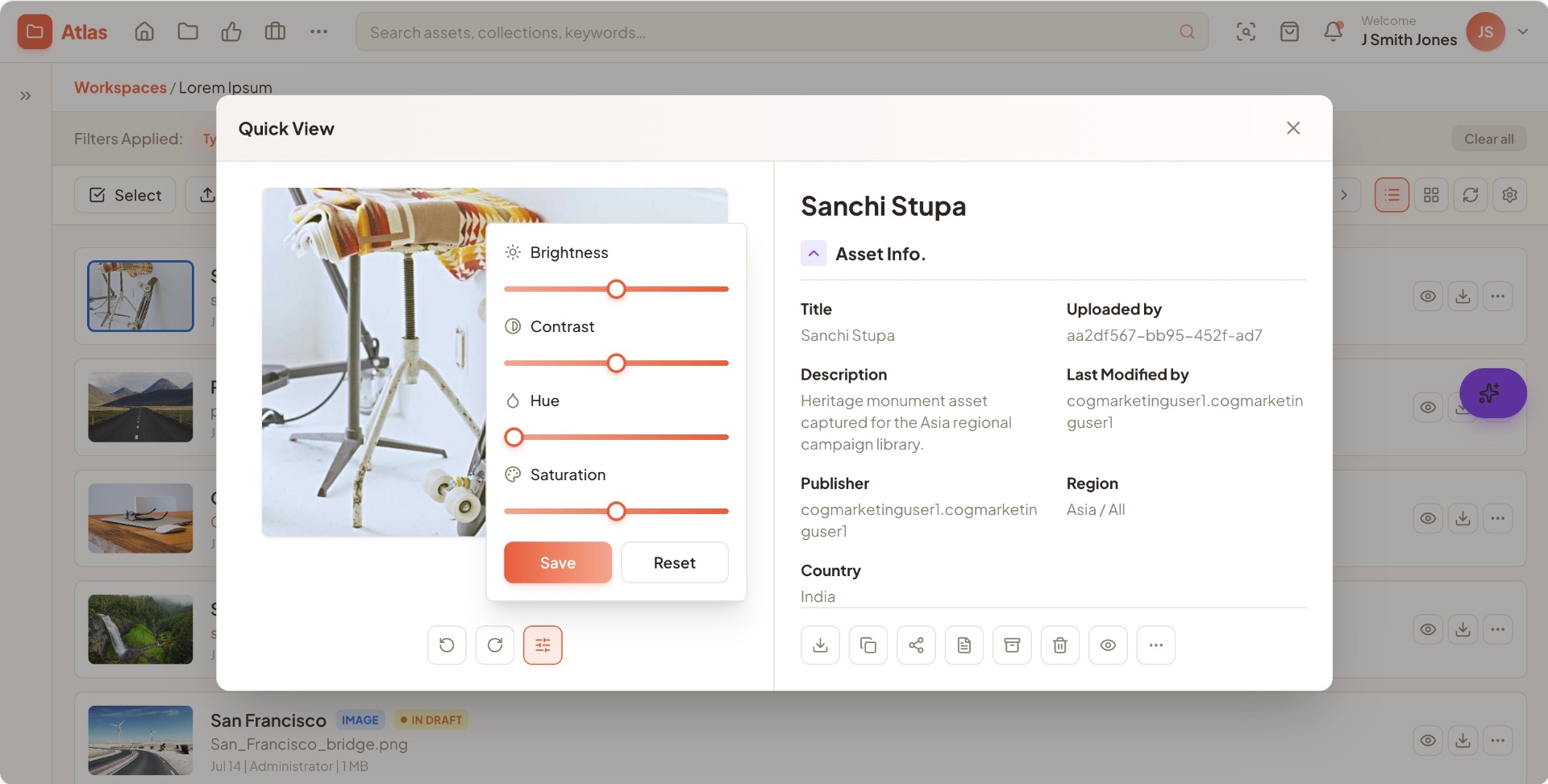
Task: Click the upload icon button beside Select
Action: (202, 195)
